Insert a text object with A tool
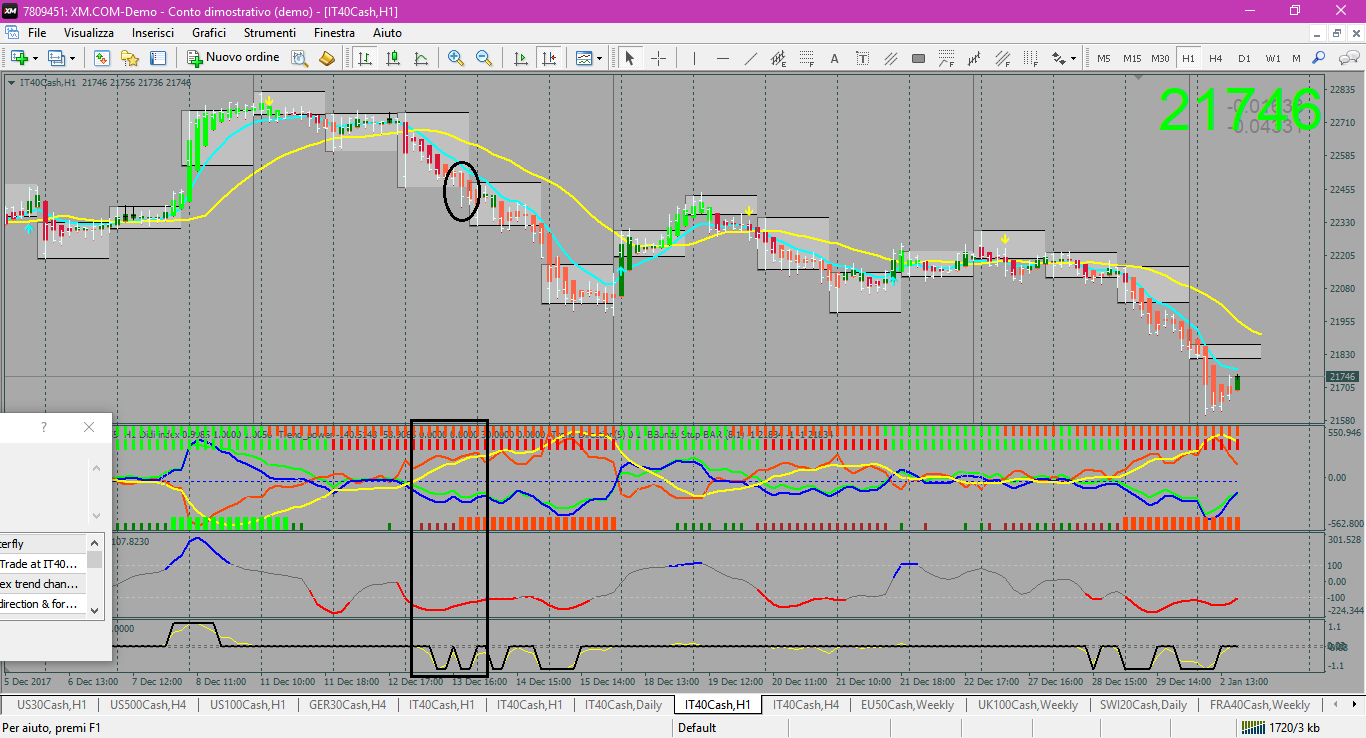 [x=834, y=58]
